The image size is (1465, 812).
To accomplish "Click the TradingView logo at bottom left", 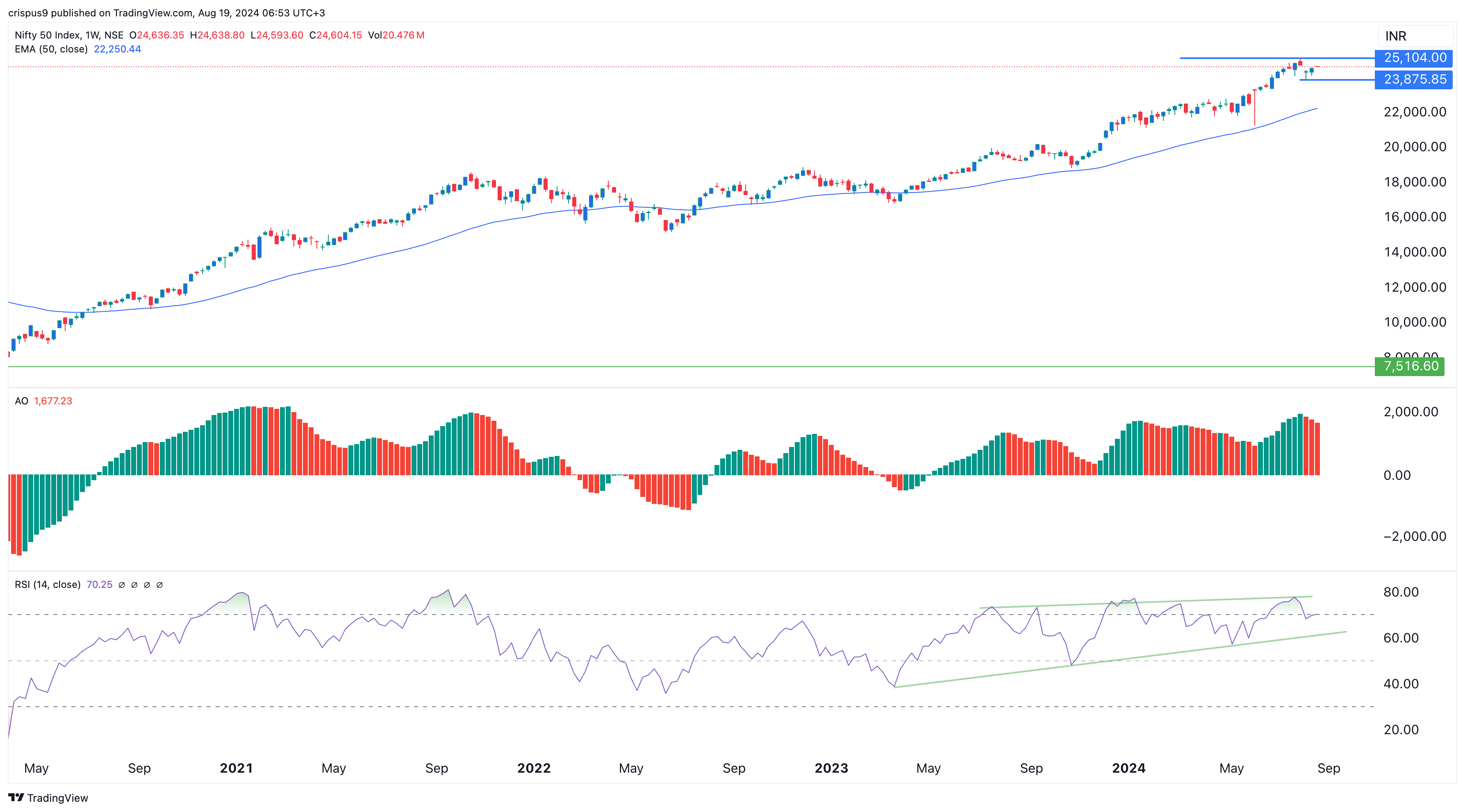I will coord(48,798).
